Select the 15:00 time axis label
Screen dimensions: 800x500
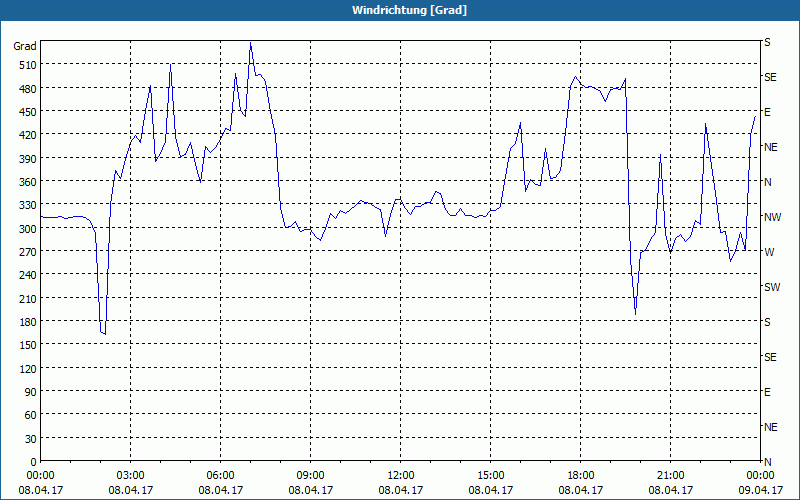491,476
